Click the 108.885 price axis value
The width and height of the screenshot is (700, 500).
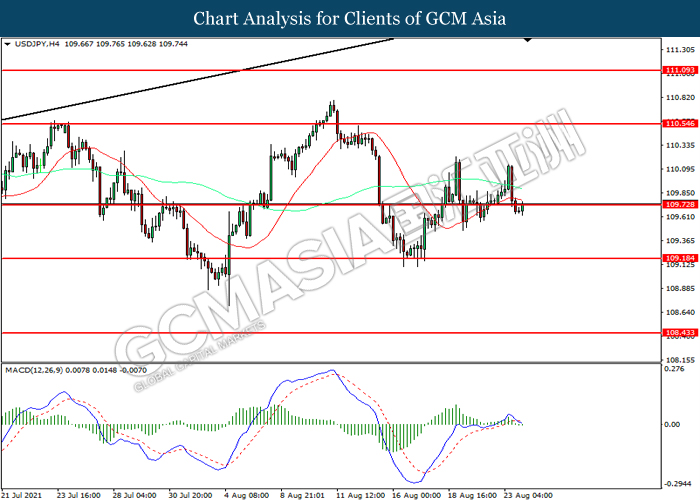680,288
